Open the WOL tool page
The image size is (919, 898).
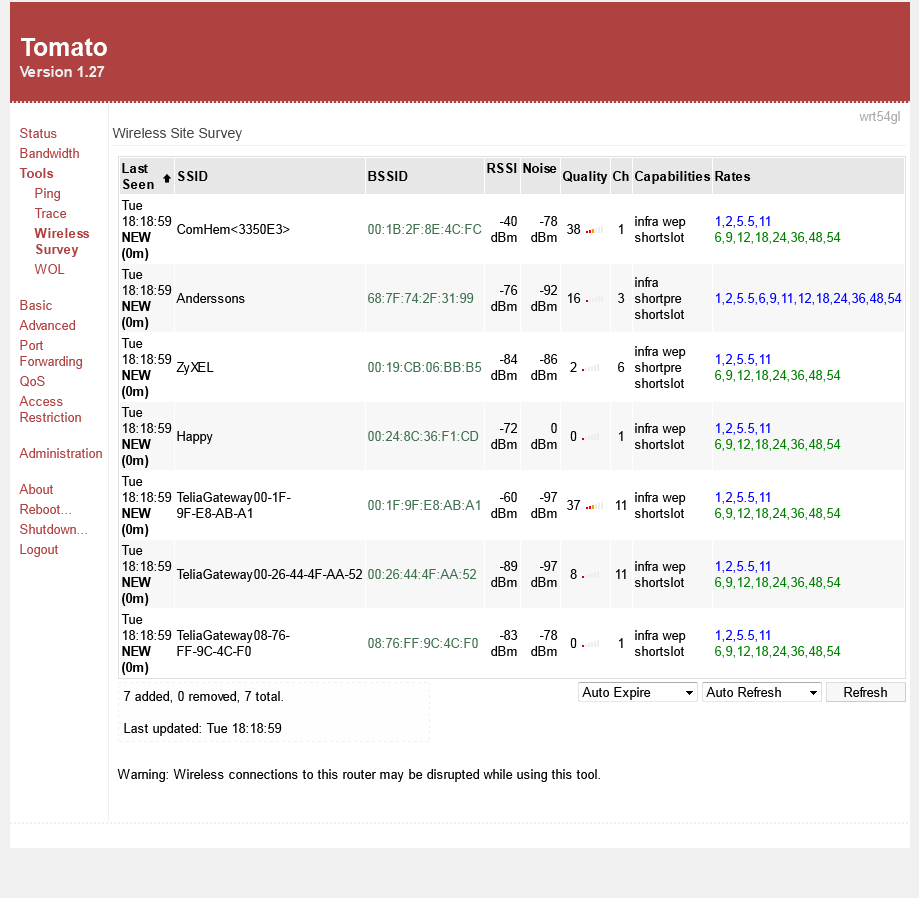tap(49, 269)
